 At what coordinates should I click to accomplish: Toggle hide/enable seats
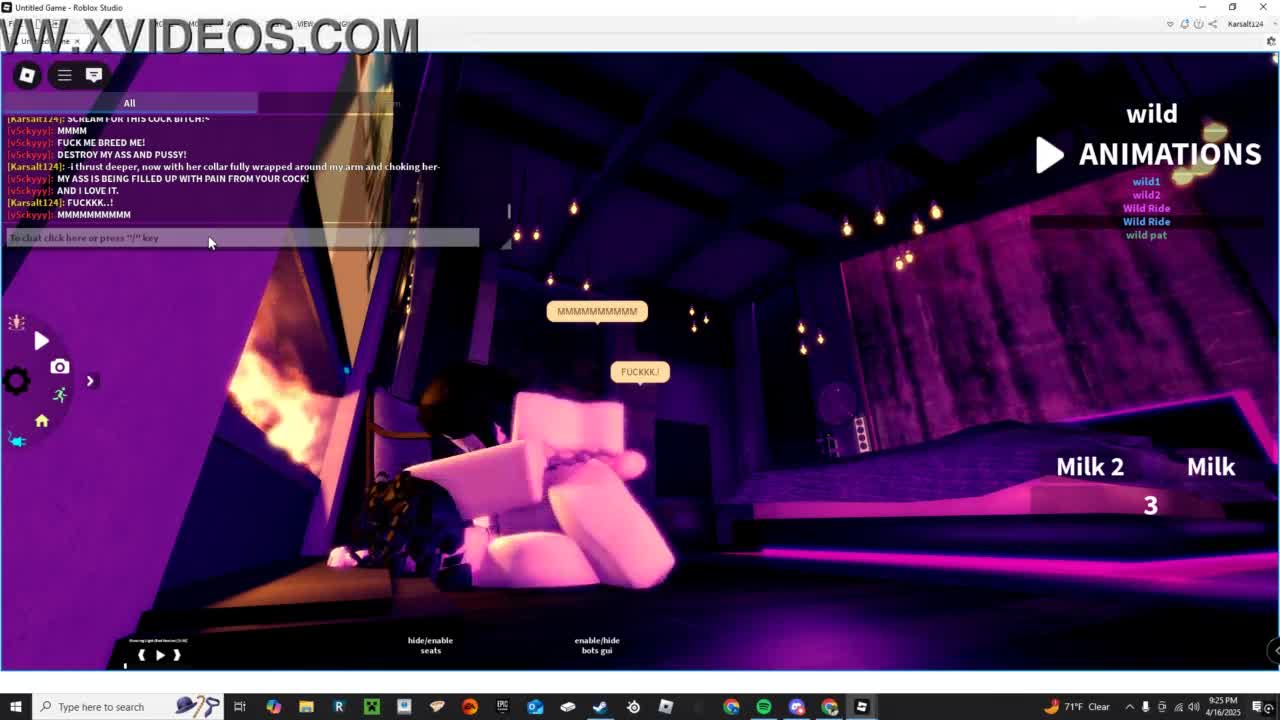[430, 645]
